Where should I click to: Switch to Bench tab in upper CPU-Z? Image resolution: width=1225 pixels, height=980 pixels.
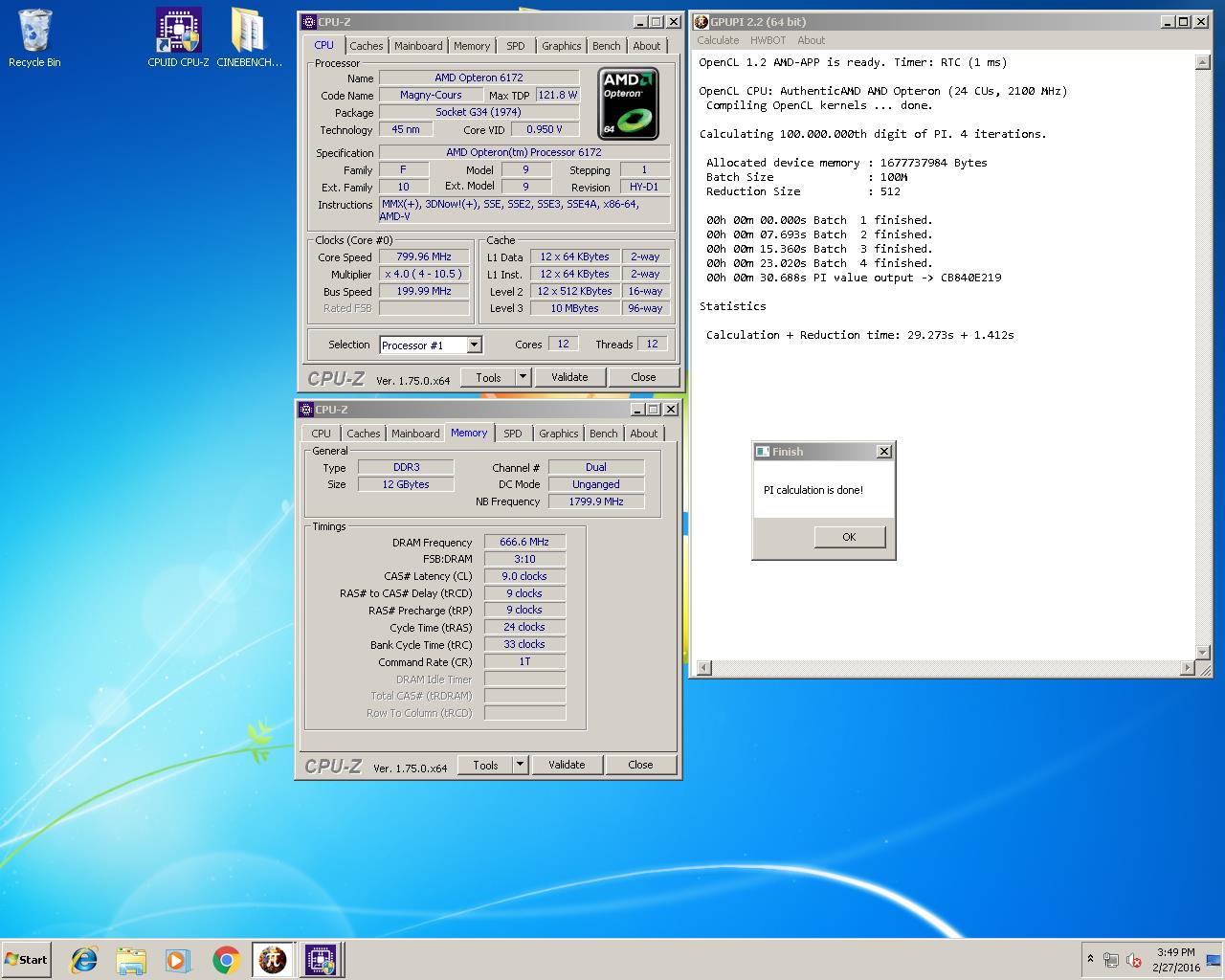606,46
